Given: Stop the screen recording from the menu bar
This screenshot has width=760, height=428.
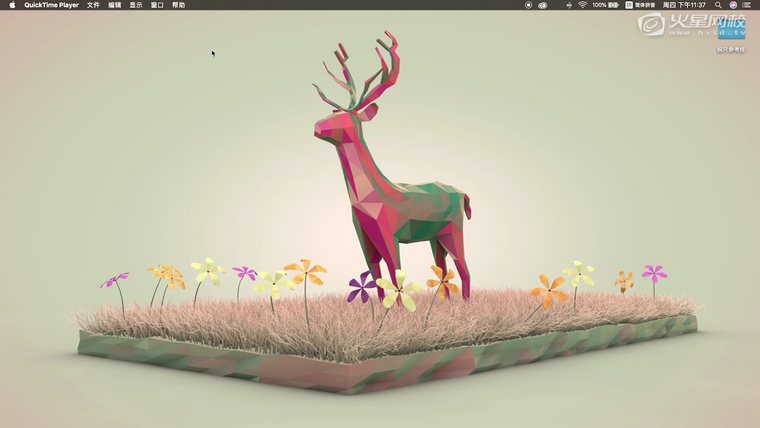Looking at the screenshot, I should tap(528, 5).
